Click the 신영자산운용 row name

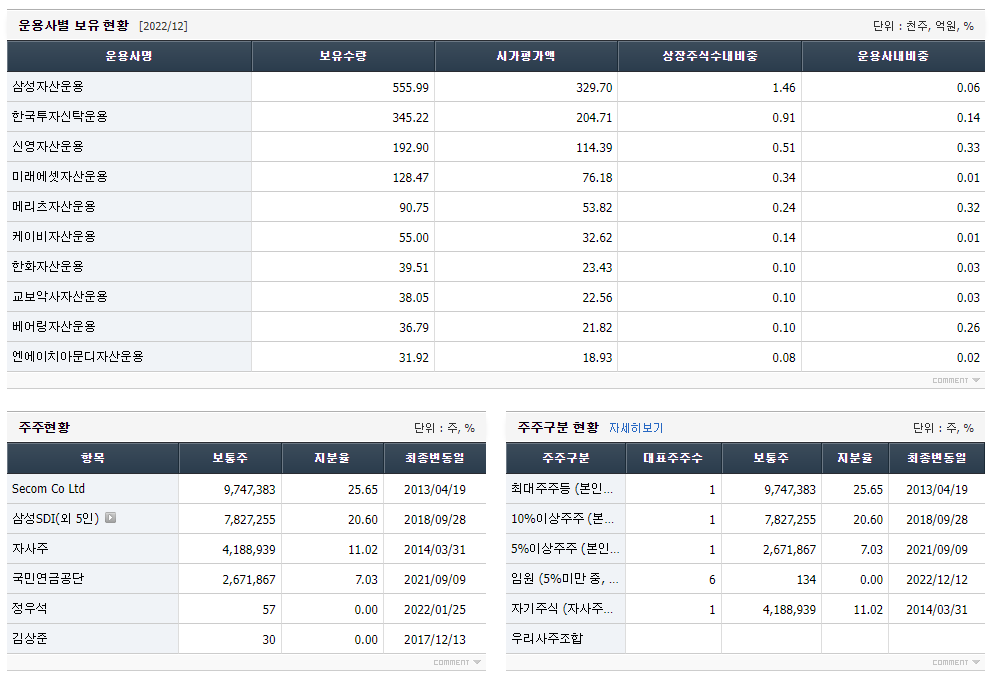(48, 147)
